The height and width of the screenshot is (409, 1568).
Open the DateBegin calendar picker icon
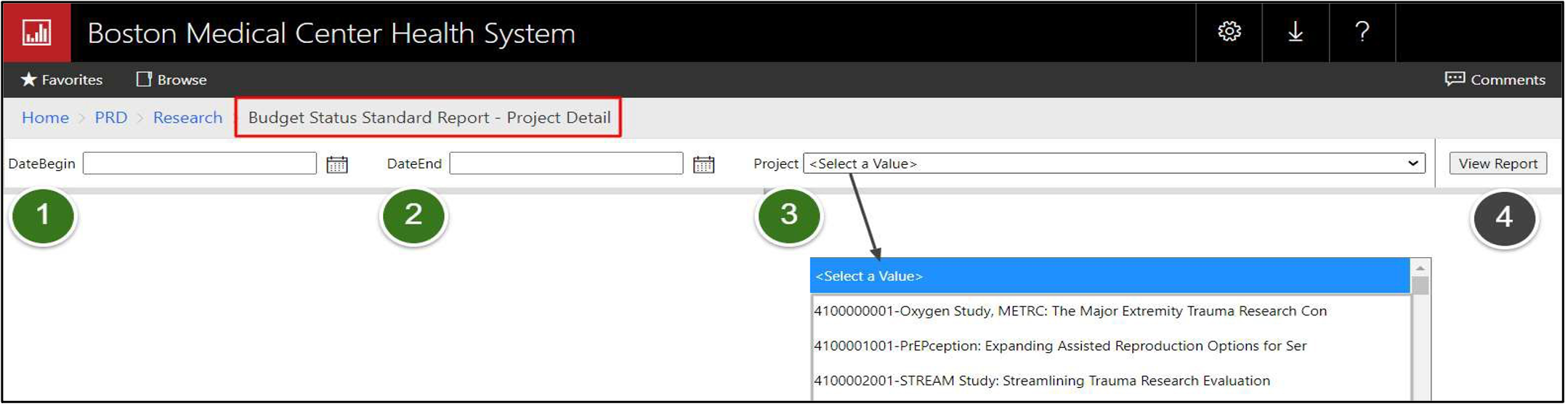point(337,164)
